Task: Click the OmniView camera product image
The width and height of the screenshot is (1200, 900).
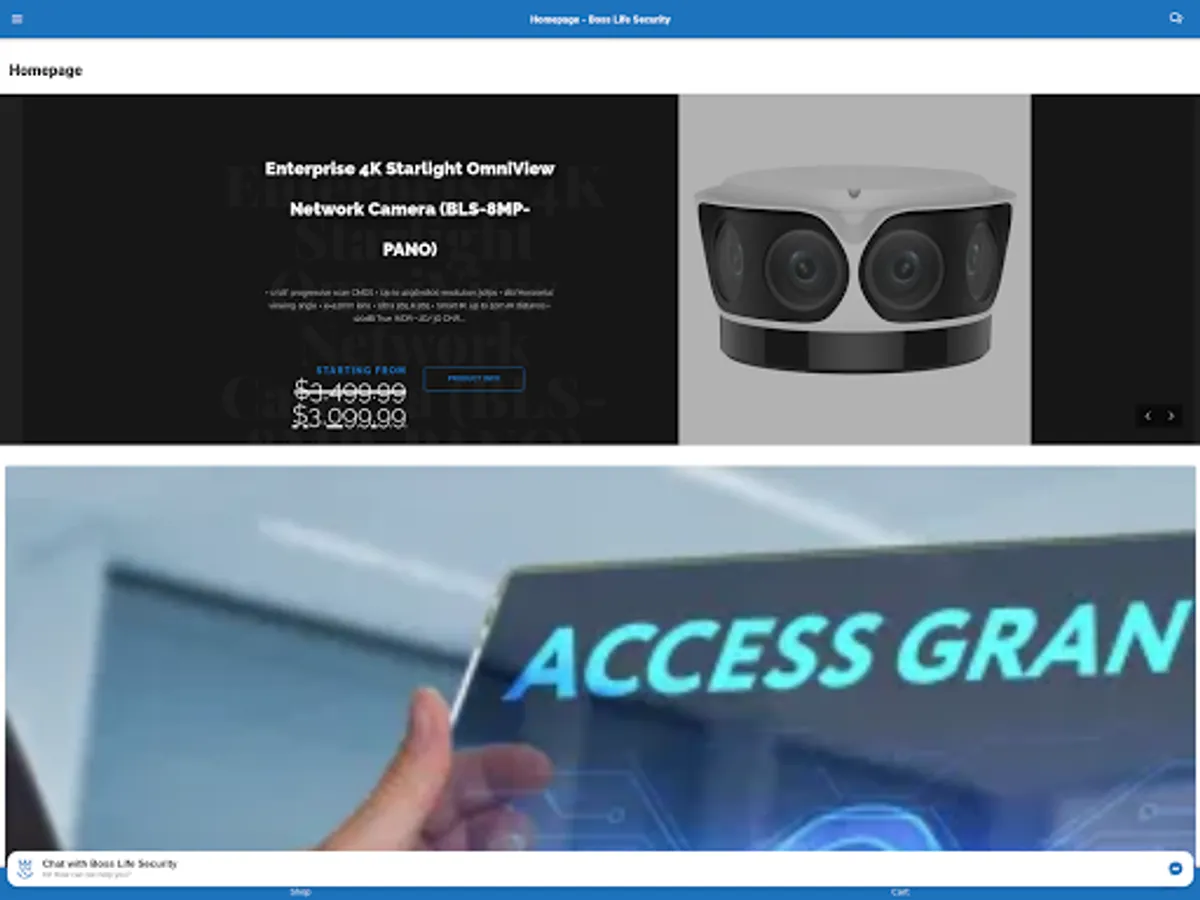Action: [855, 269]
